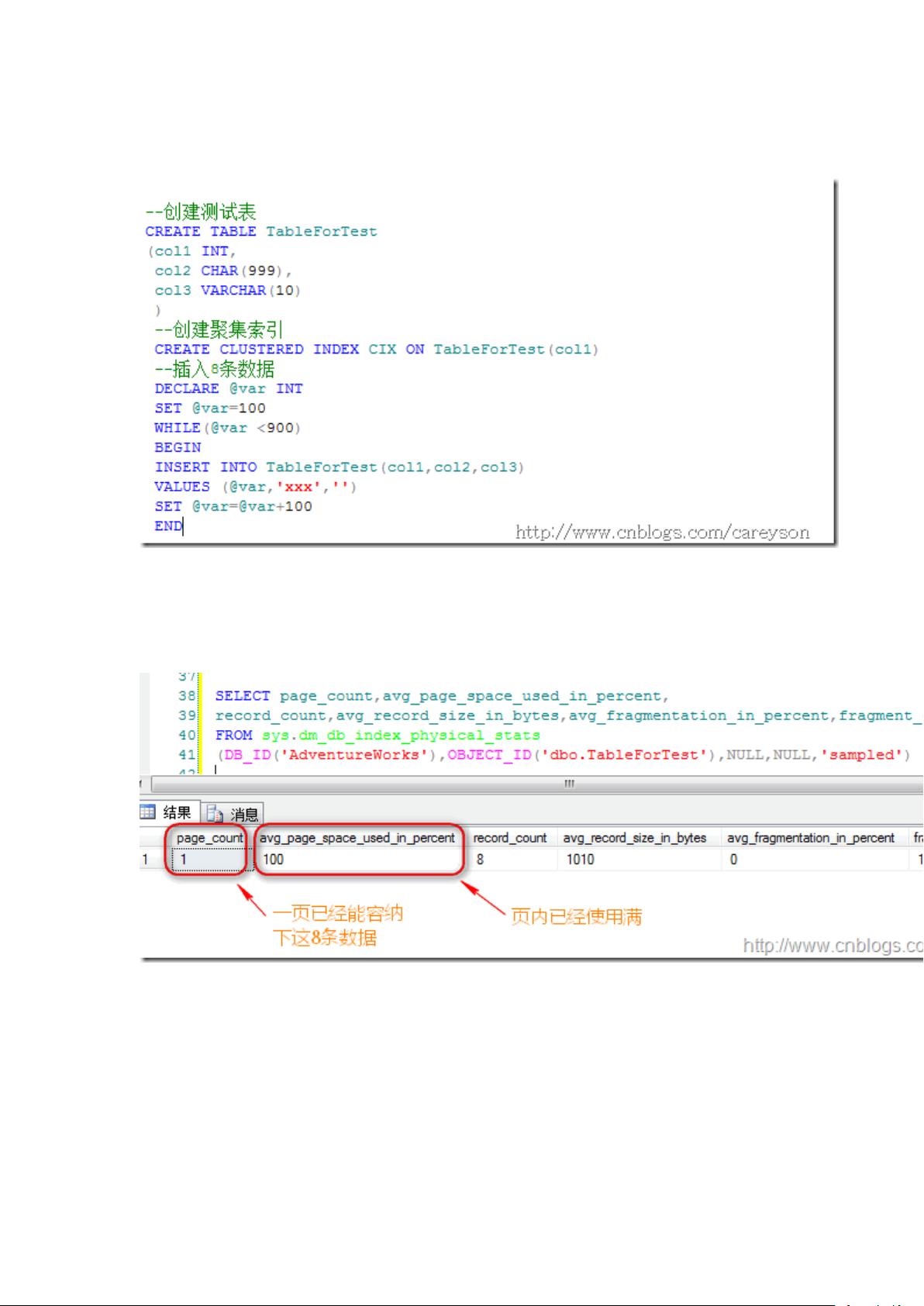Click the cell showing 100 percent used
Screen dimensions: 924x1306
[357, 860]
